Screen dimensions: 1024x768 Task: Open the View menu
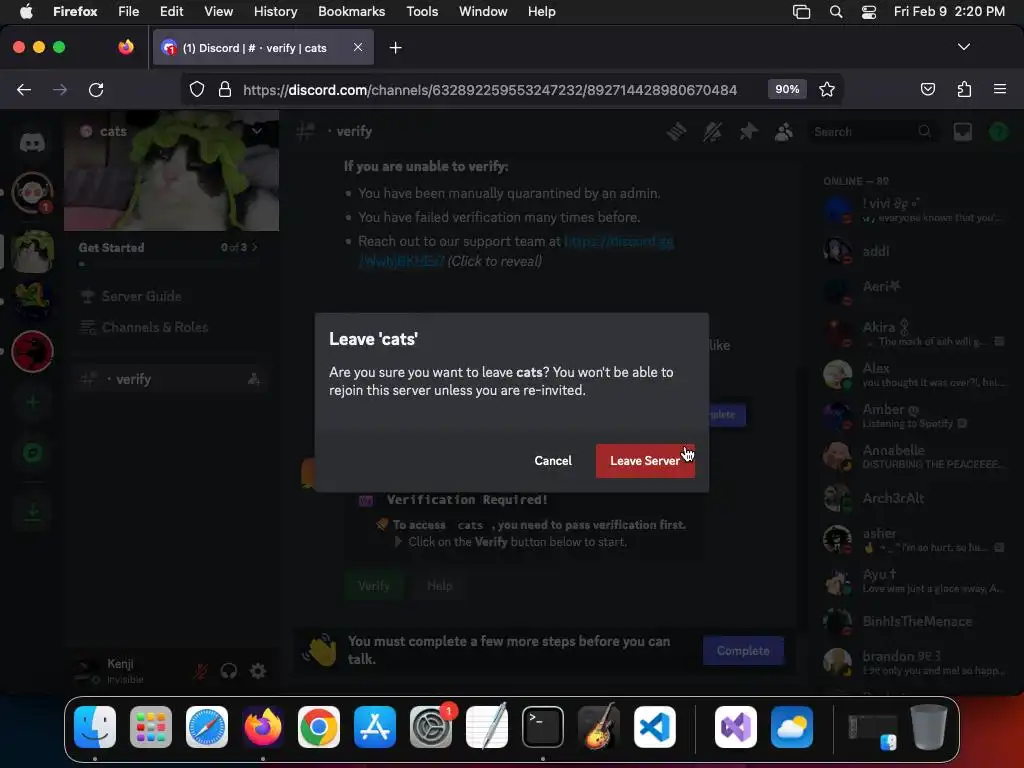pos(218,12)
